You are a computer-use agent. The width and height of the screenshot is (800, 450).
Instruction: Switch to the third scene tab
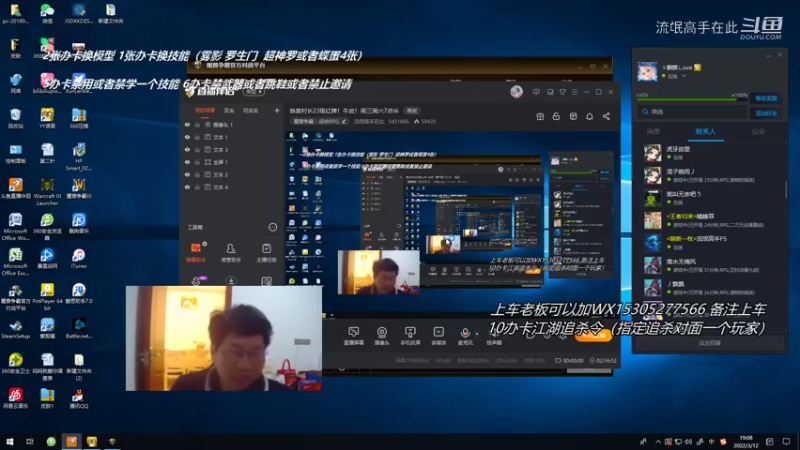tap(251, 110)
